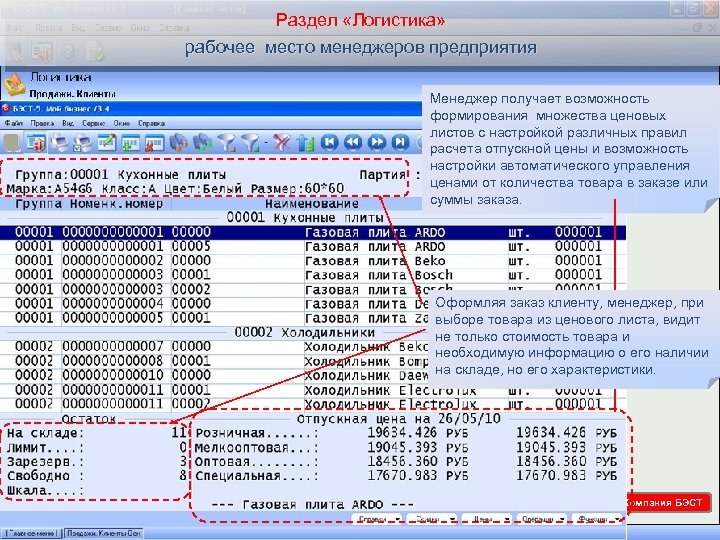The width and height of the screenshot is (720, 540).
Task: Click the binoculars find-next icon with green mark
Action: point(202,143)
